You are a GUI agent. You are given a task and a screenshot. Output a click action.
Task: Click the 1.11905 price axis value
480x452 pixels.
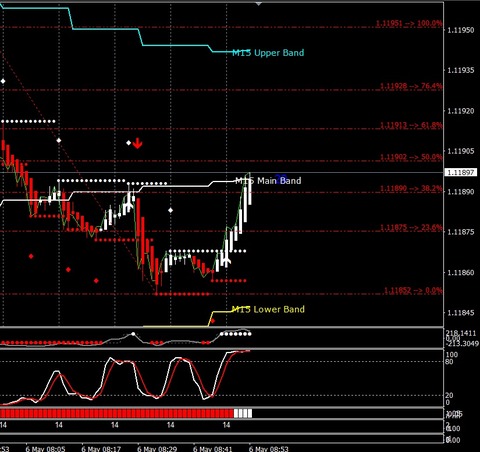coord(460,151)
